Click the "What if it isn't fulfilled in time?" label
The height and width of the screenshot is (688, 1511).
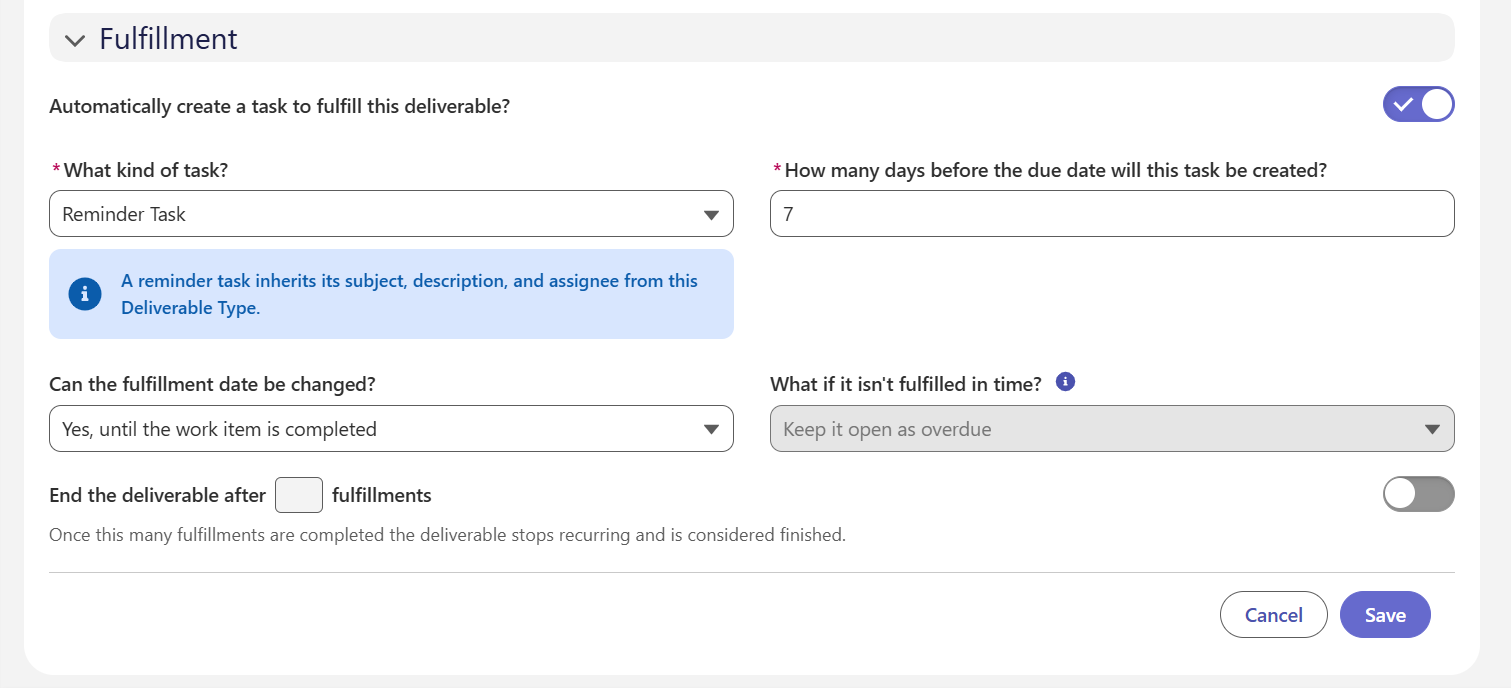906,384
